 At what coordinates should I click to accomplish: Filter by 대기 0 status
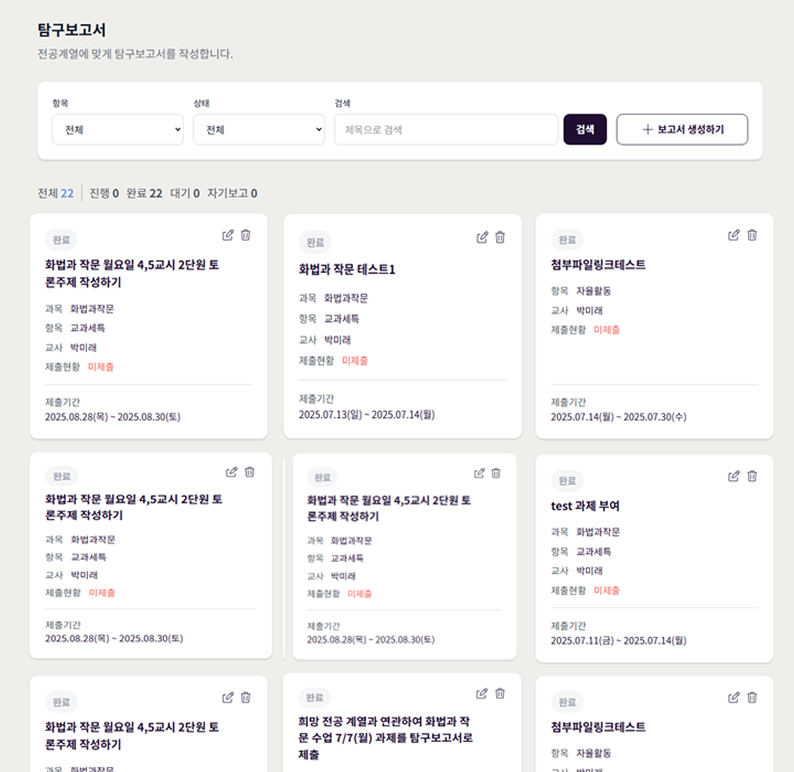pyautogui.click(x=185, y=193)
